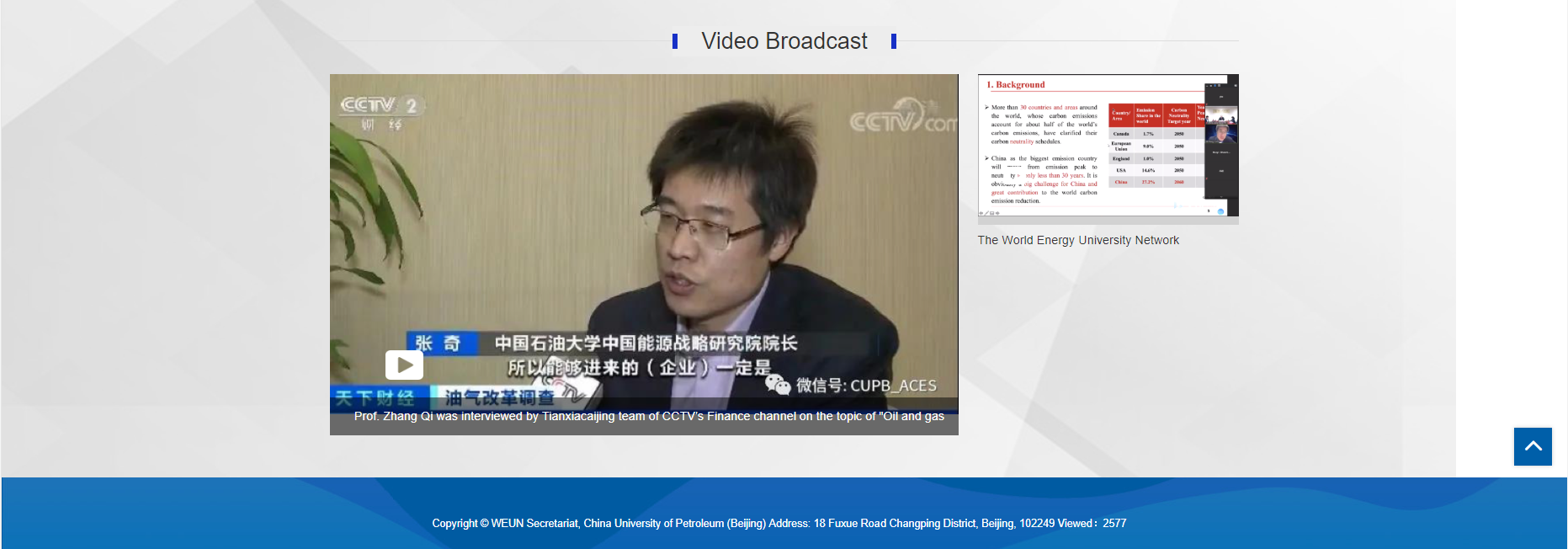Image resolution: width=1568 pixels, height=549 pixels.
Task: Click the CCTV.com watermark in video
Action: click(901, 118)
